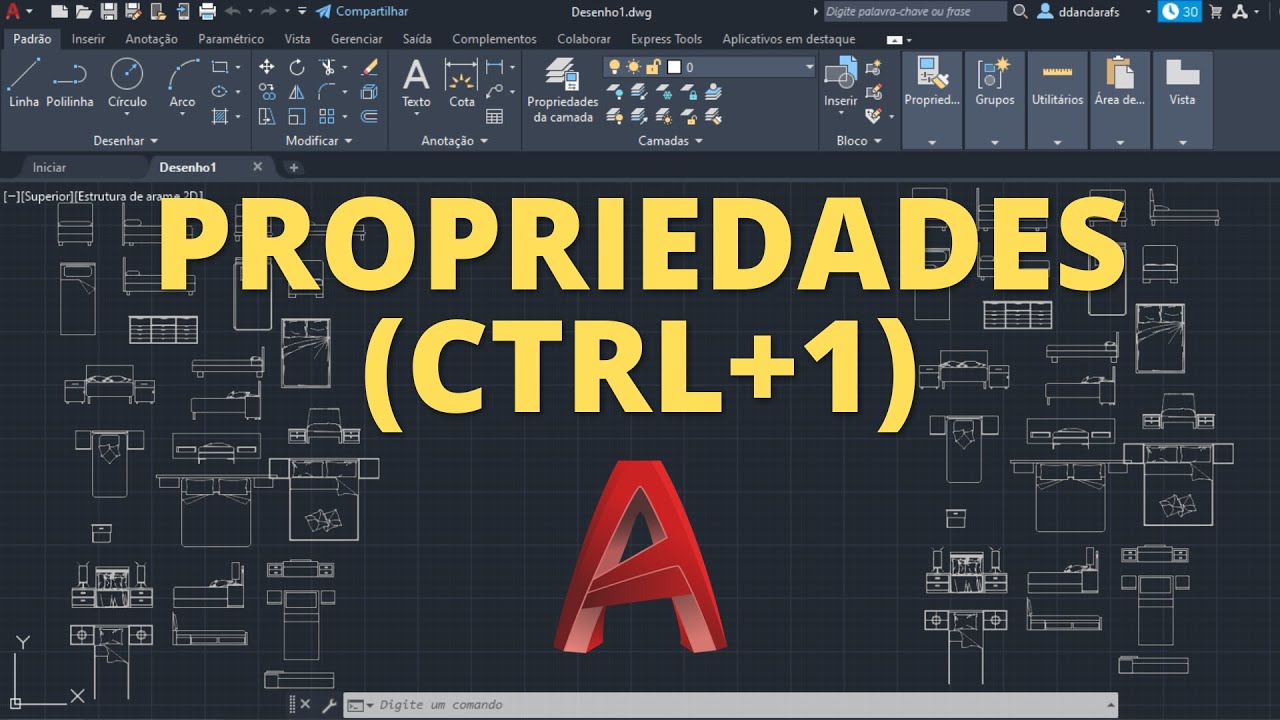
Task: Toggle layer freeze sun icon
Action: click(x=634, y=67)
